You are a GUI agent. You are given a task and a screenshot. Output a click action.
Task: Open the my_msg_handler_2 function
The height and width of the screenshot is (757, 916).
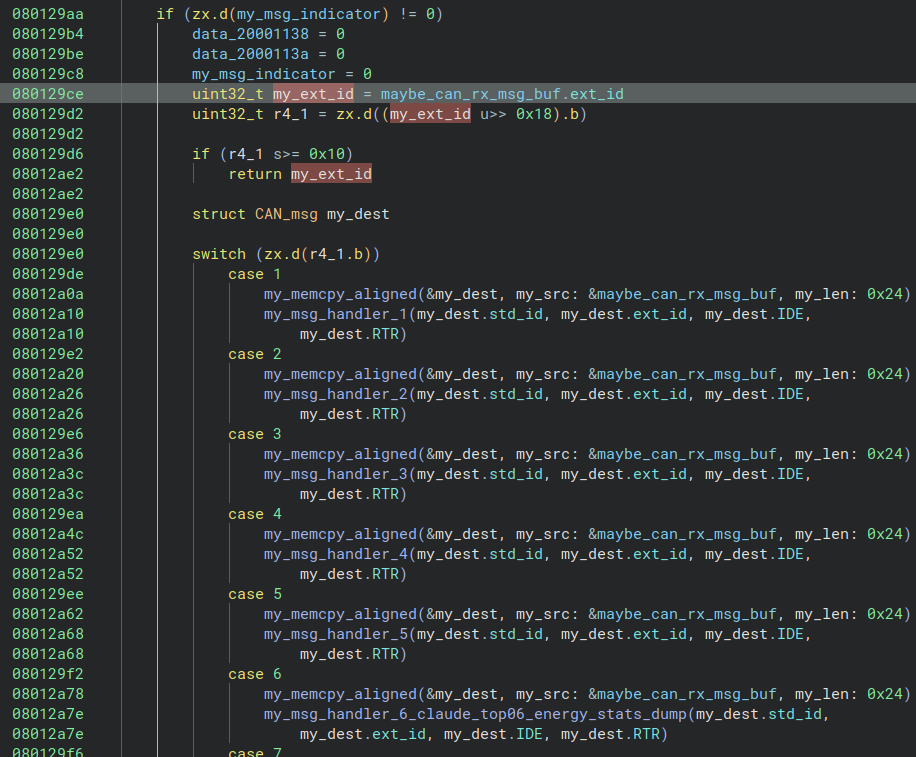click(x=335, y=394)
